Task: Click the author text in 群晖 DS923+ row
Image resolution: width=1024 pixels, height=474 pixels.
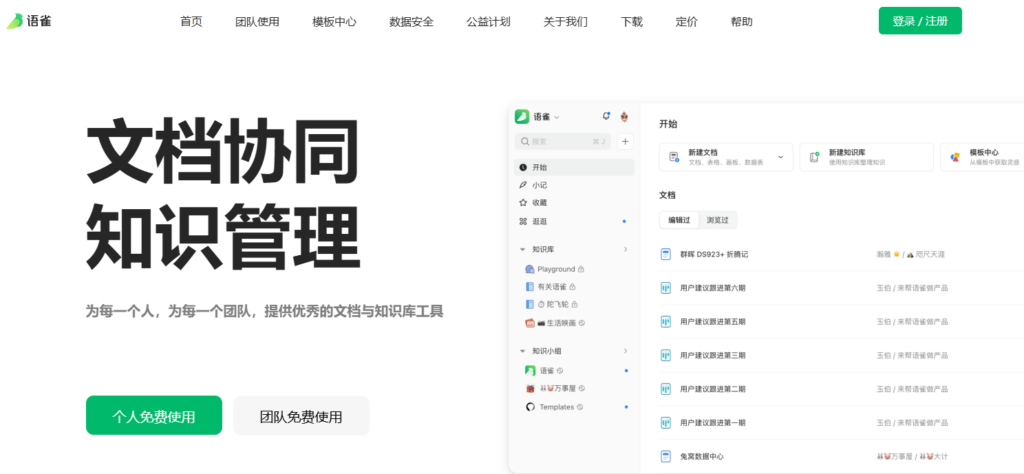Action: point(910,254)
